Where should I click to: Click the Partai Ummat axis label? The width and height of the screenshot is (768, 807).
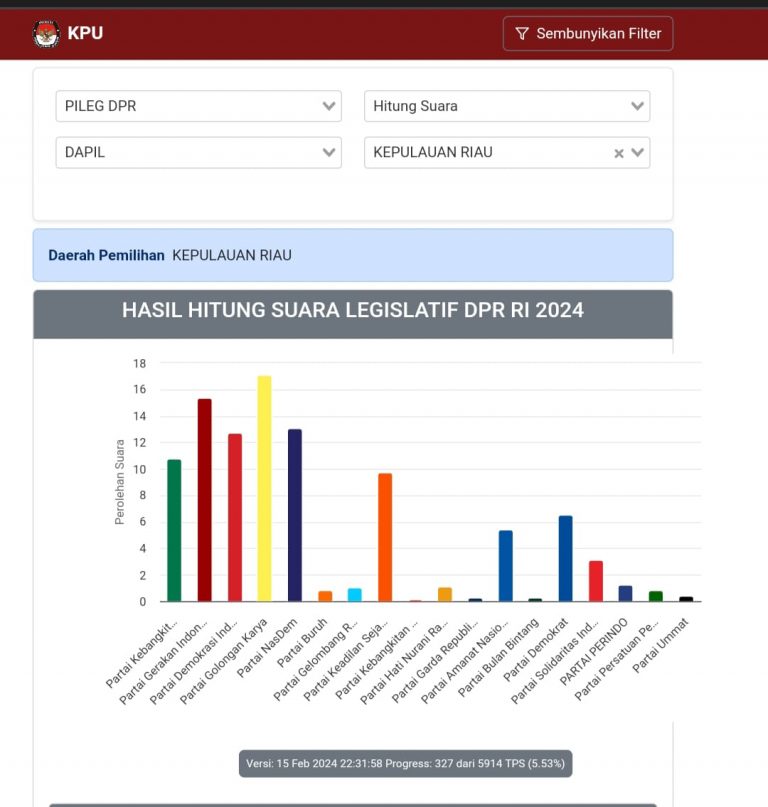(x=660, y=645)
